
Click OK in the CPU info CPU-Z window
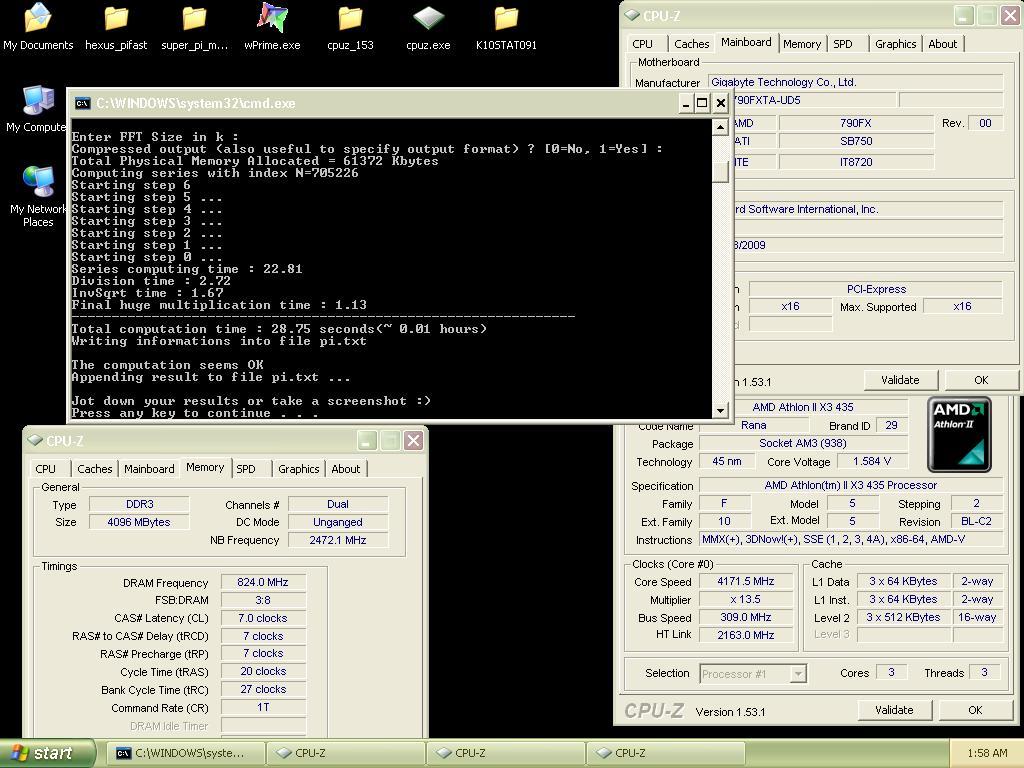pyautogui.click(x=975, y=710)
